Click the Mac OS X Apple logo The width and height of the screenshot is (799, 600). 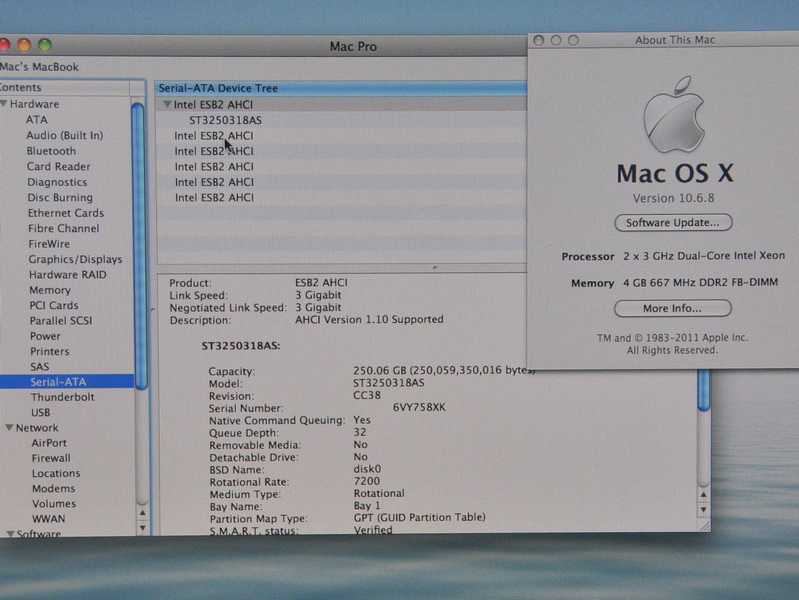click(x=674, y=114)
